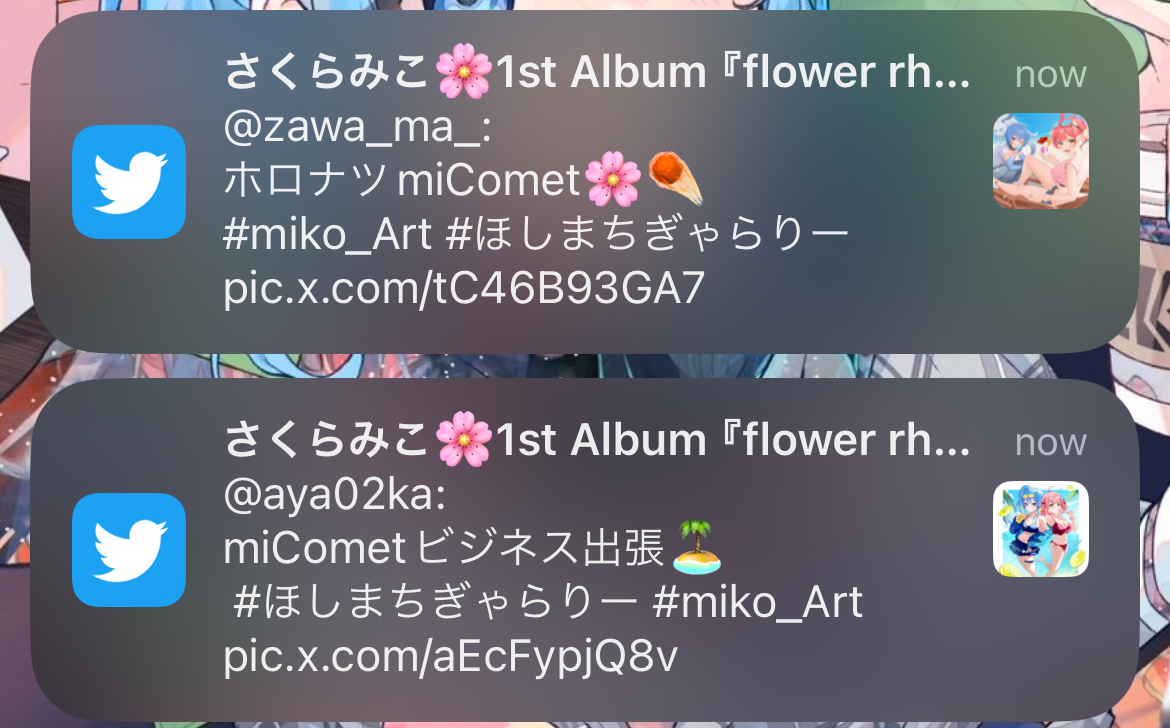
Task: Click the "now" timestamp on the bottom notification
Action: (x=1051, y=442)
